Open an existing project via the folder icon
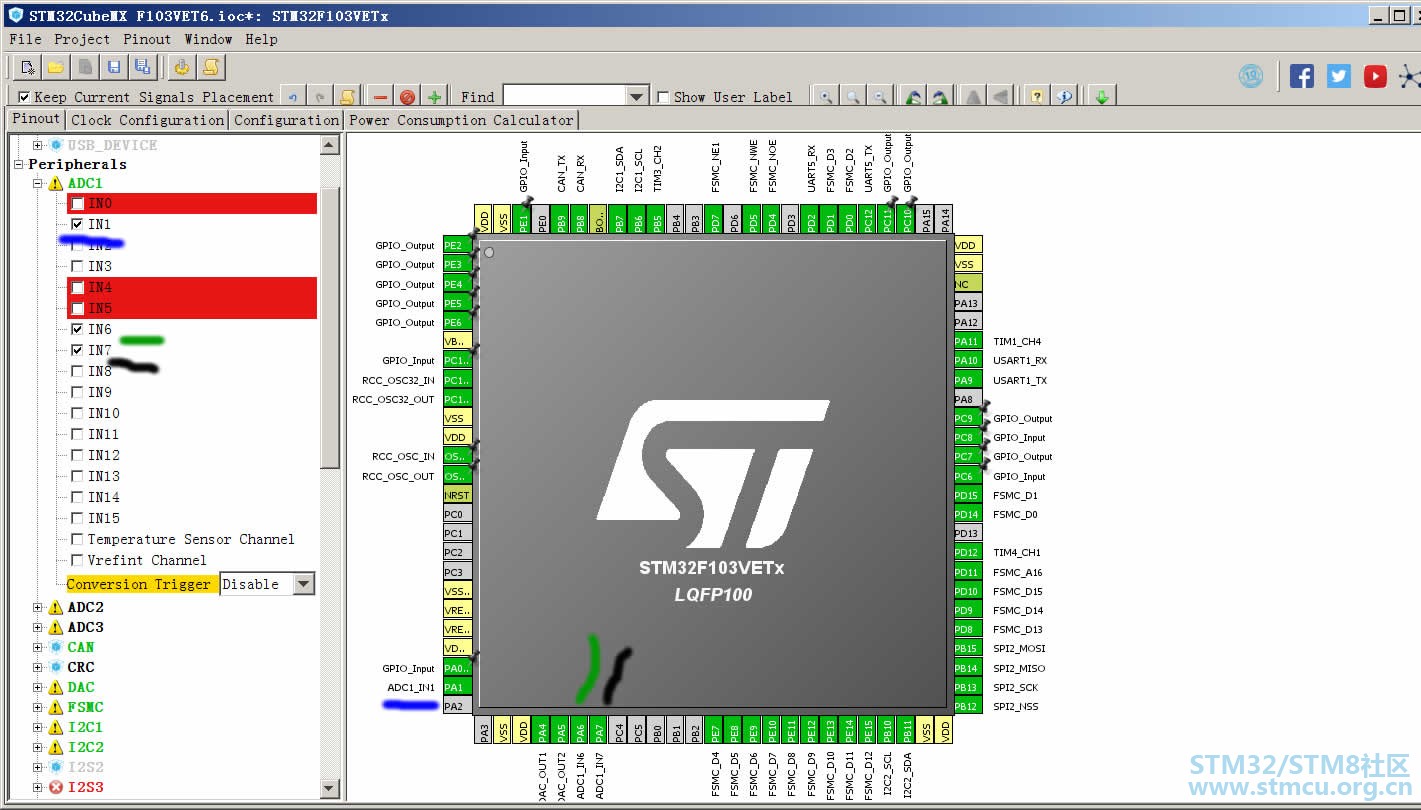1421x810 pixels. tap(56, 67)
